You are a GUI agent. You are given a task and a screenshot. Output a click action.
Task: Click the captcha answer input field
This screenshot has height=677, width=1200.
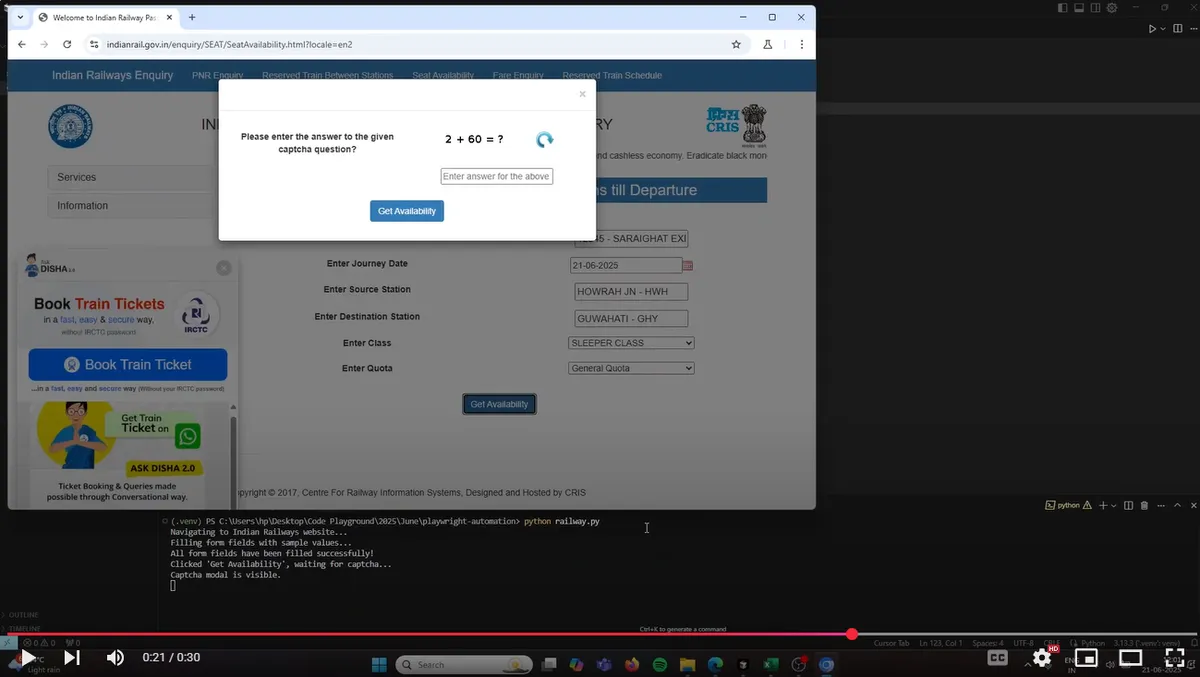(x=496, y=176)
